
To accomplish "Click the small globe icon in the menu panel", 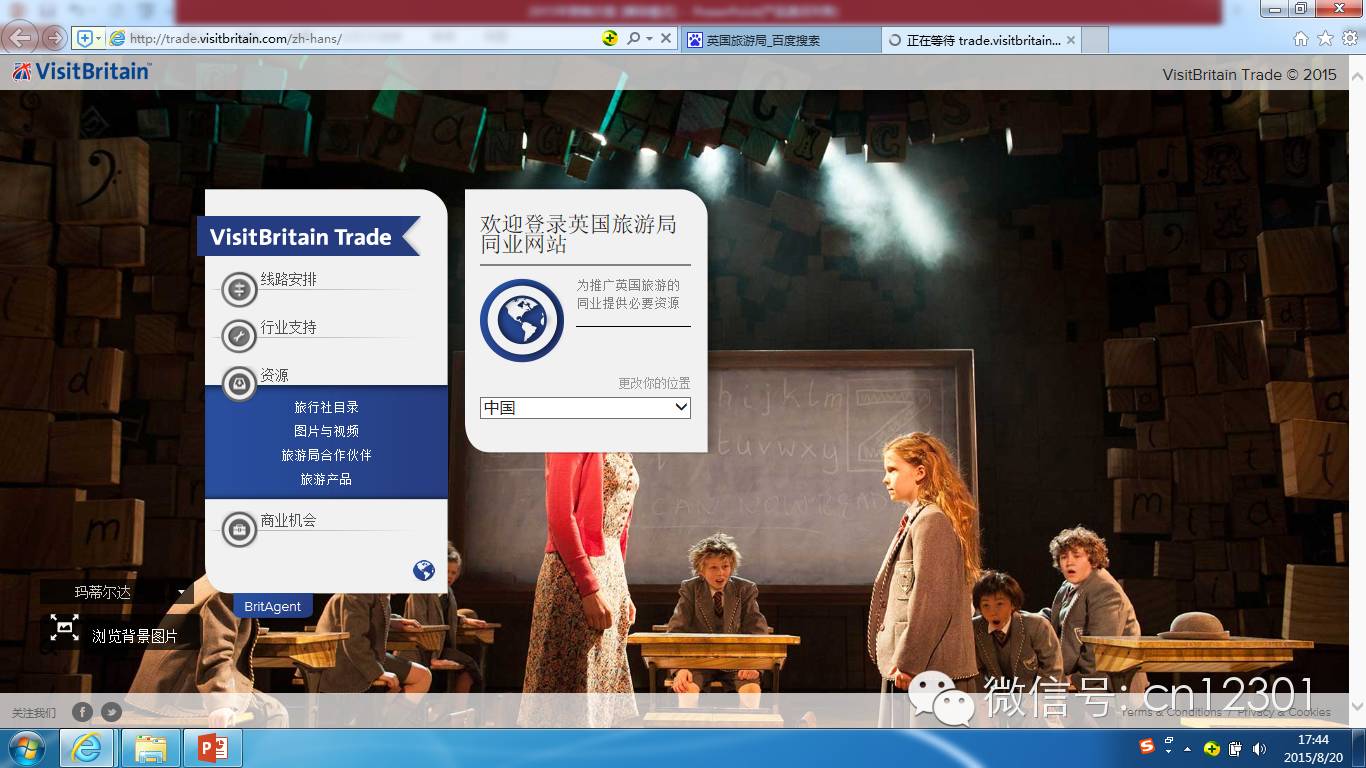I will point(424,570).
